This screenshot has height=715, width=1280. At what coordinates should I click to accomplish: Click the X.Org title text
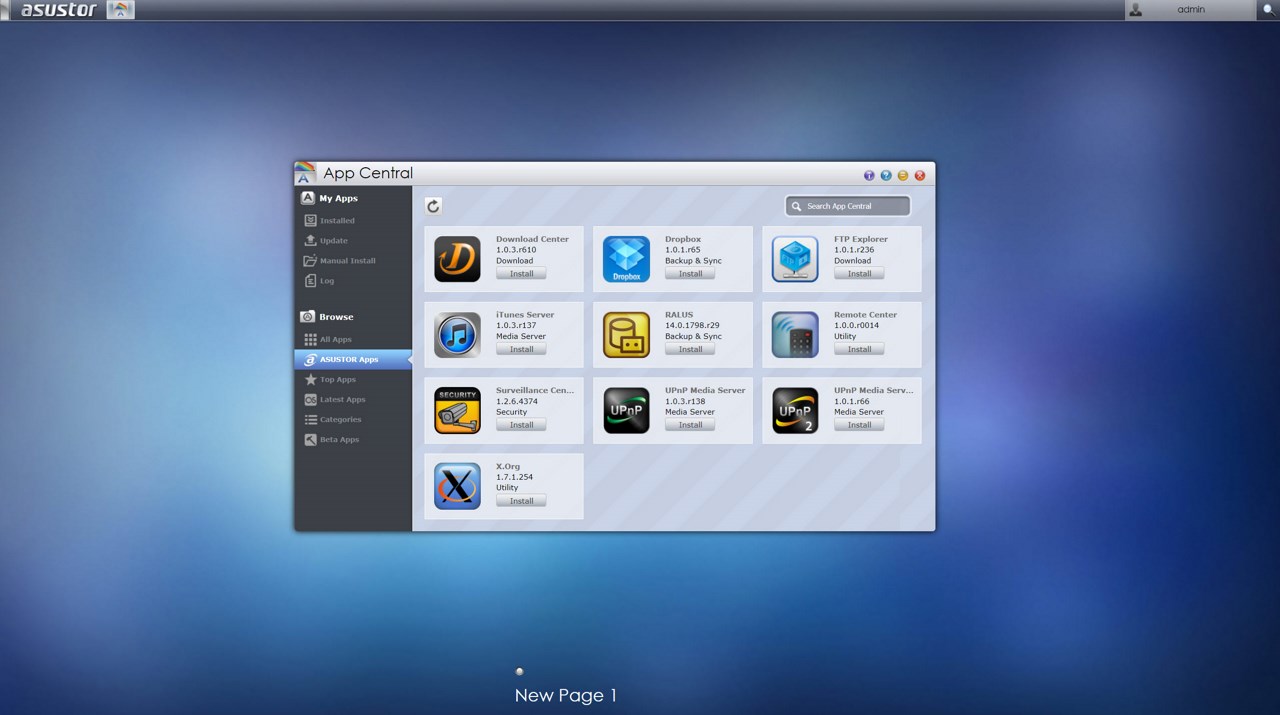point(508,467)
